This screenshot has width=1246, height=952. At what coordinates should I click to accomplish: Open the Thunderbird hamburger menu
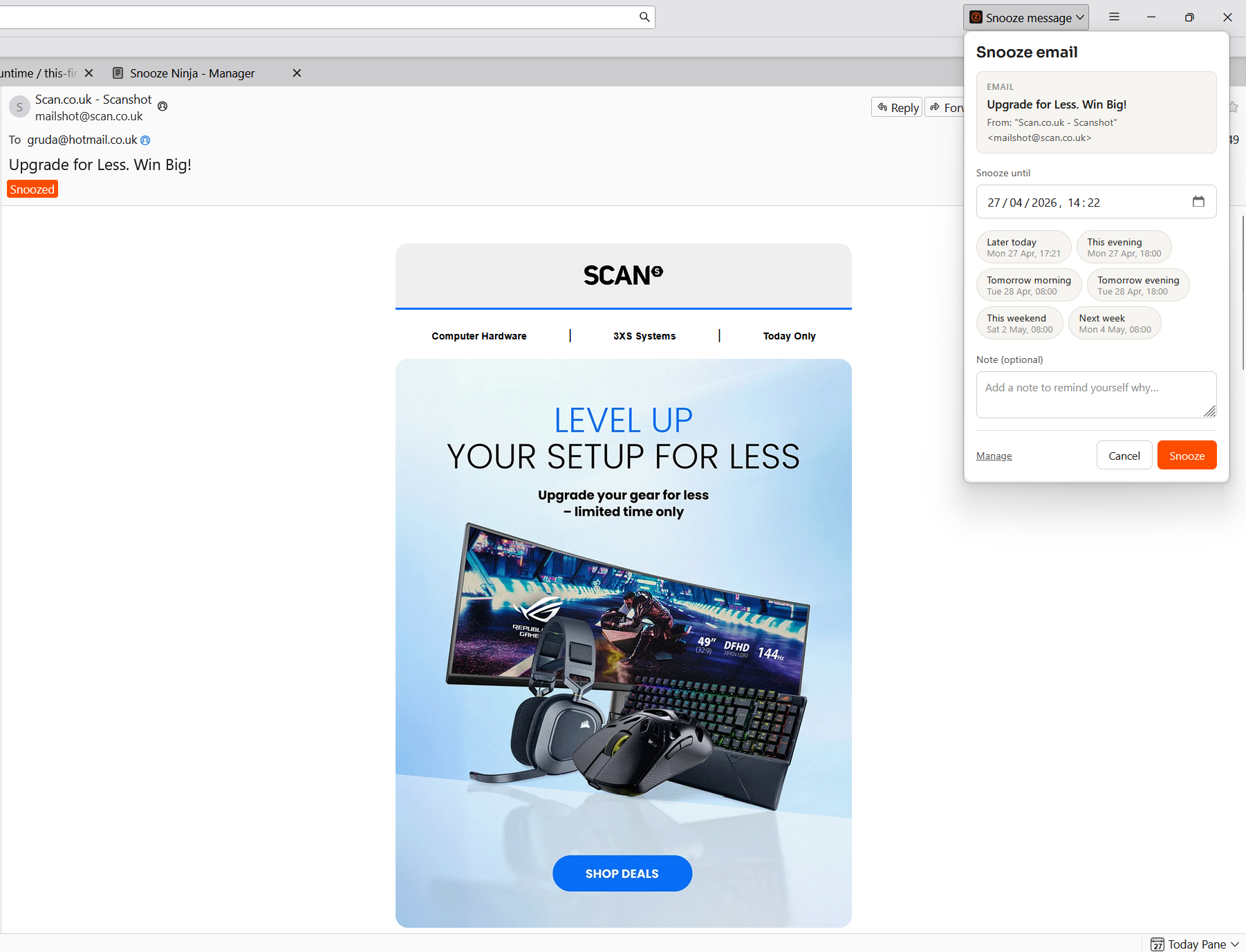coord(1114,17)
